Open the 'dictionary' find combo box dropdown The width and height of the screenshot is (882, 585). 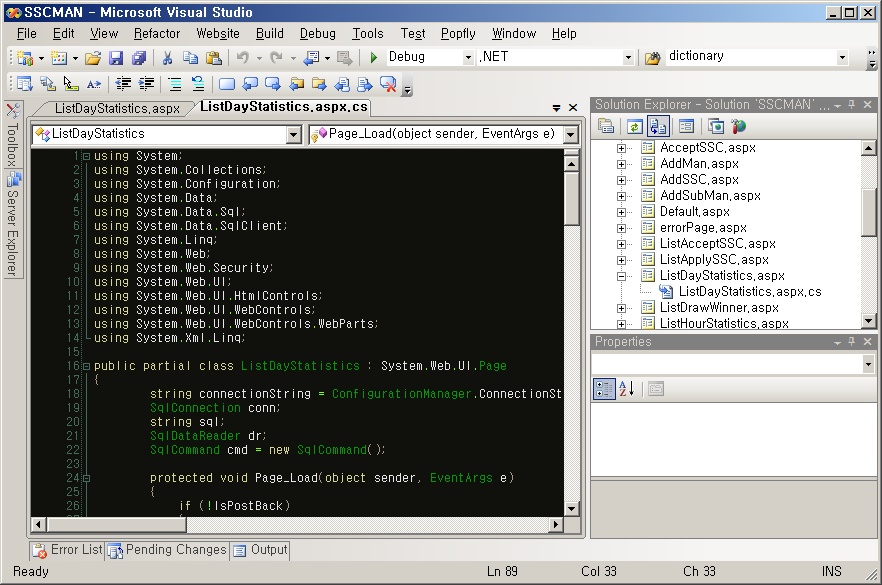point(842,57)
